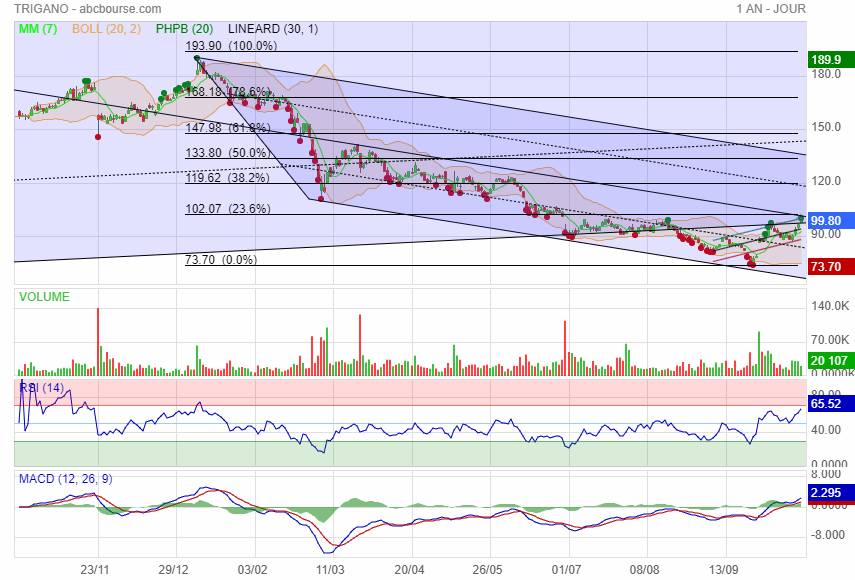Click the RSI (14) panel label
This screenshot has width=855, height=580.
(x=41, y=388)
